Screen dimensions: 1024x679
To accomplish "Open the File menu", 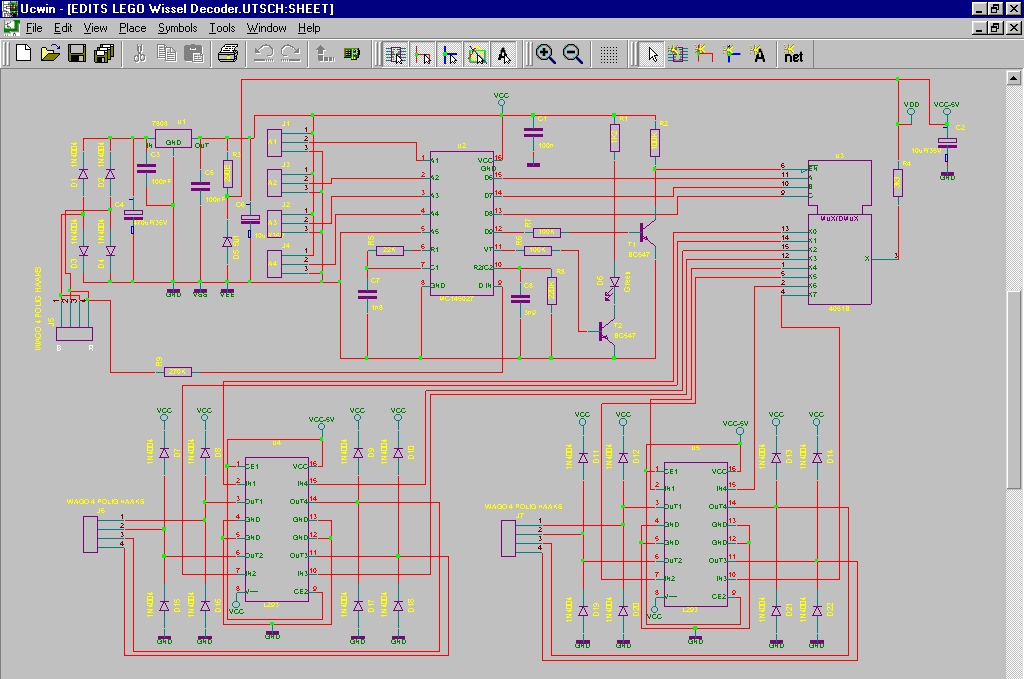I will coord(34,28).
